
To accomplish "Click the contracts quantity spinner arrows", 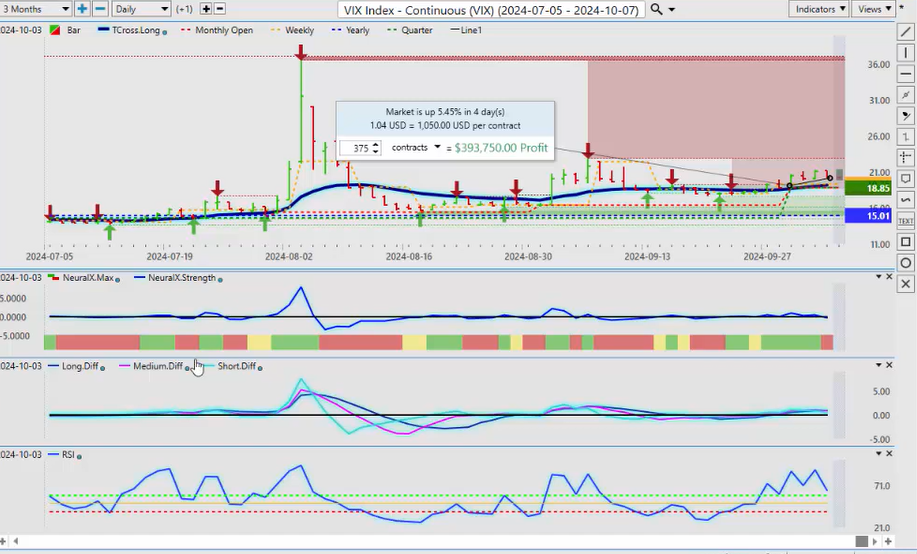I will point(376,148).
